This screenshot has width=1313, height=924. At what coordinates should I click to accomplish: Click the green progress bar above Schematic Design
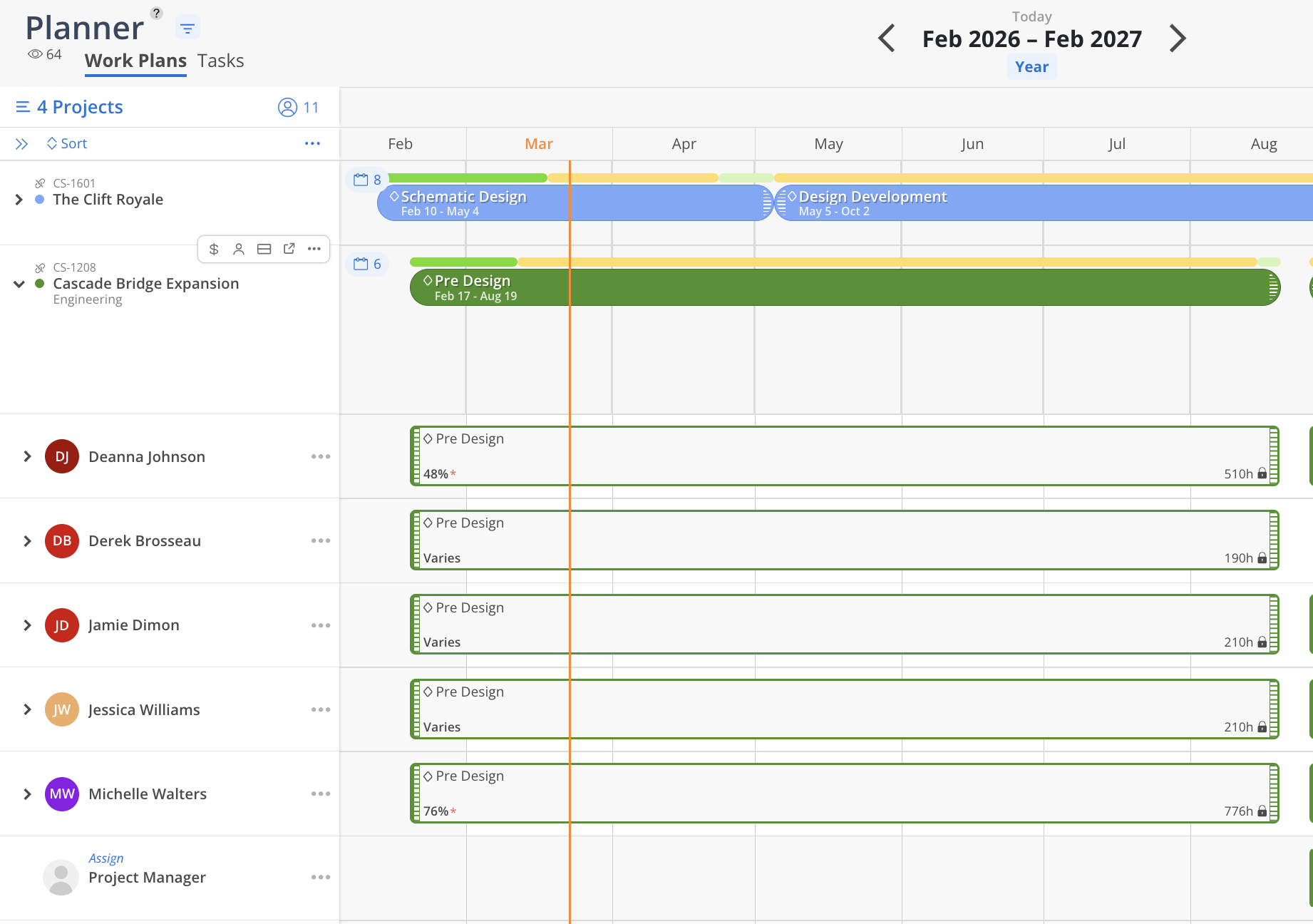click(x=467, y=178)
